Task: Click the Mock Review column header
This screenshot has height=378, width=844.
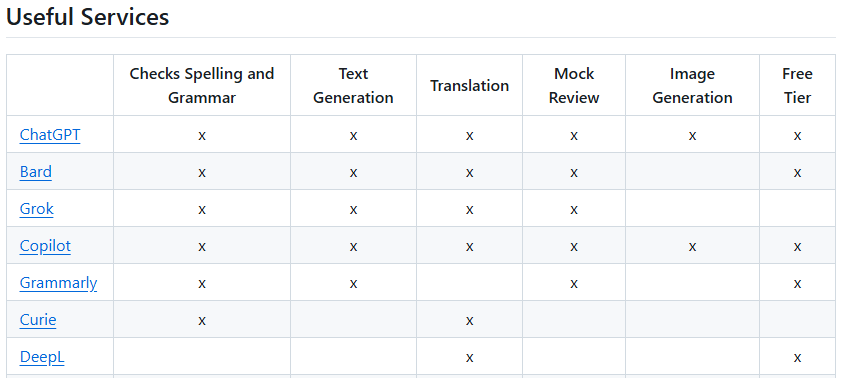Action: (574, 86)
